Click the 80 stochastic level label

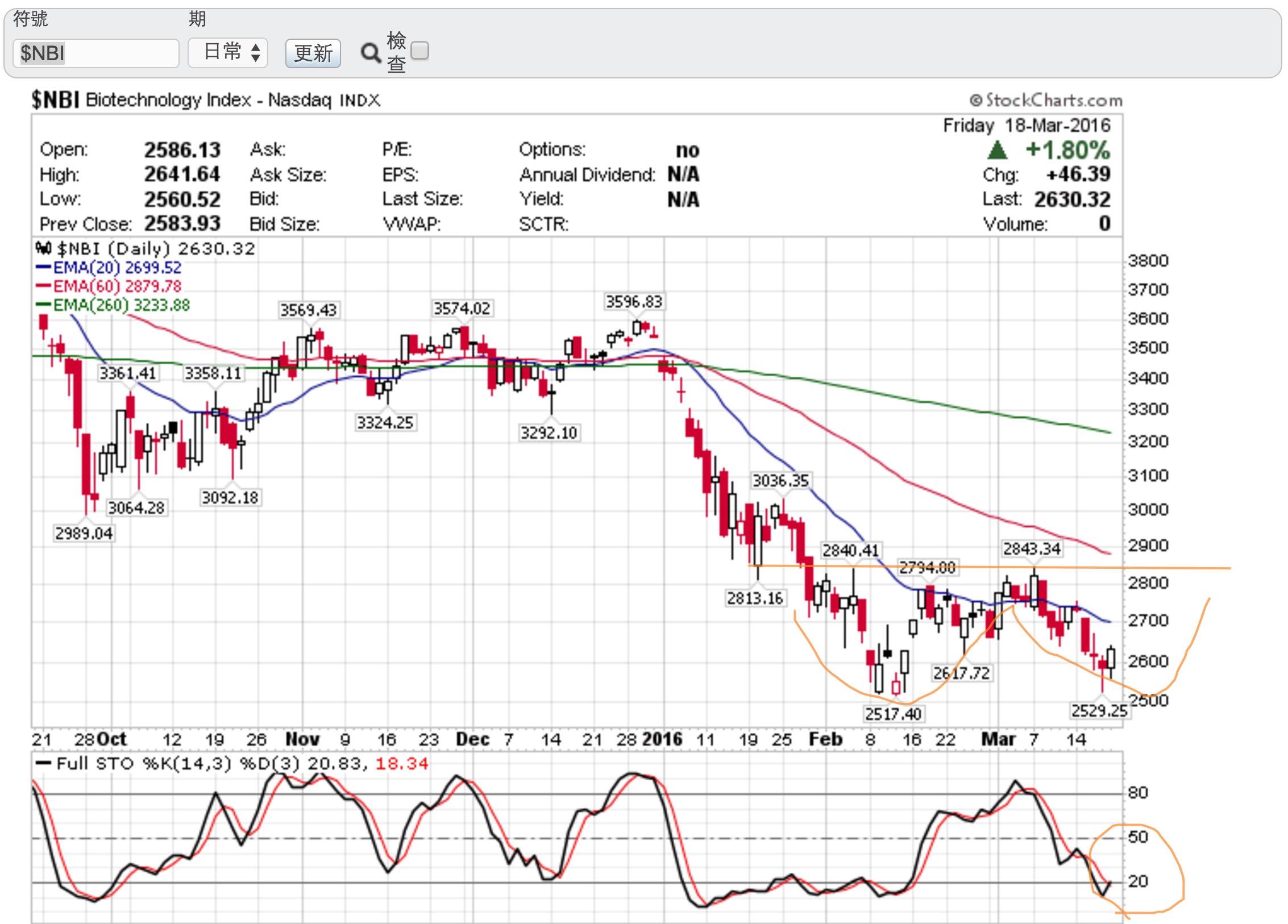click(1138, 792)
